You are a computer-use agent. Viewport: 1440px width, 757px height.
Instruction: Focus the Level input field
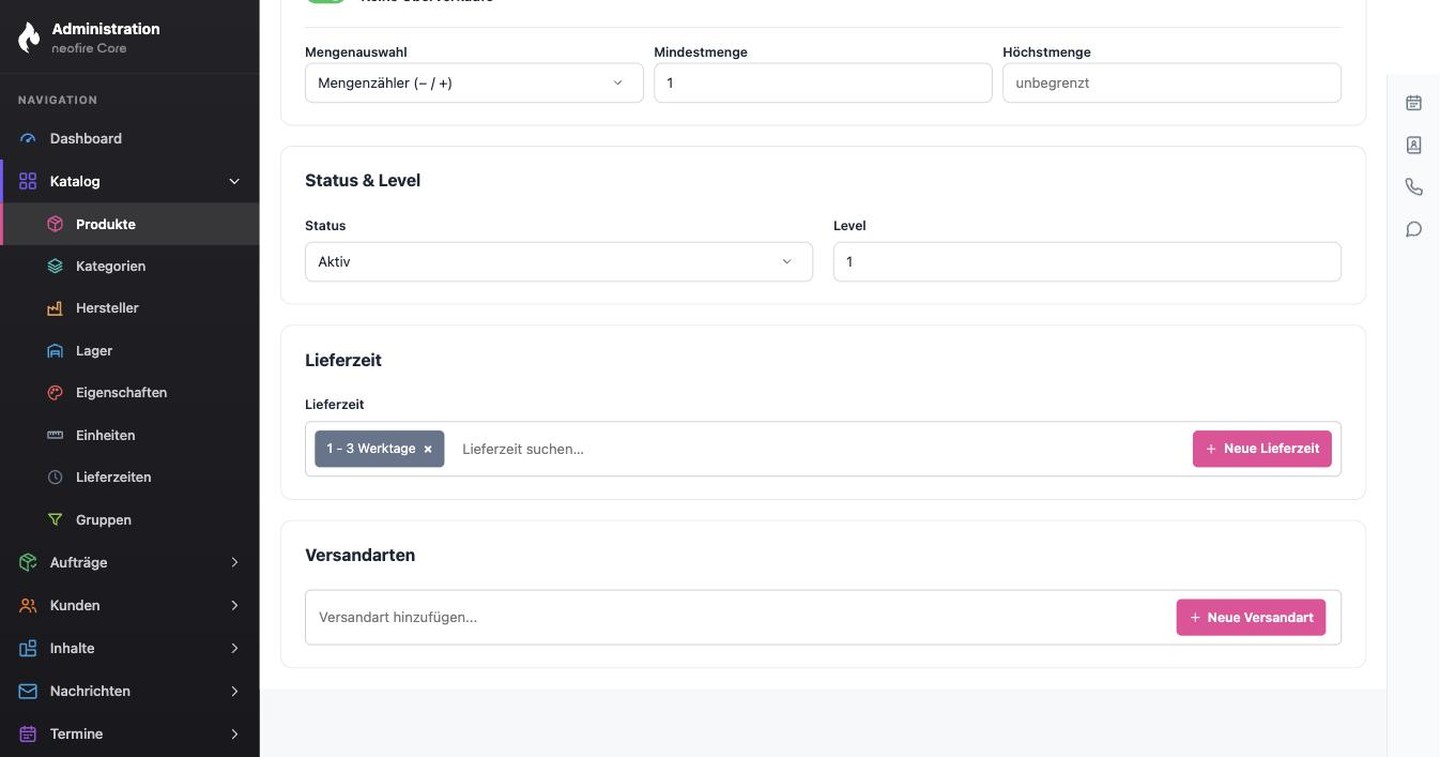click(x=1087, y=262)
